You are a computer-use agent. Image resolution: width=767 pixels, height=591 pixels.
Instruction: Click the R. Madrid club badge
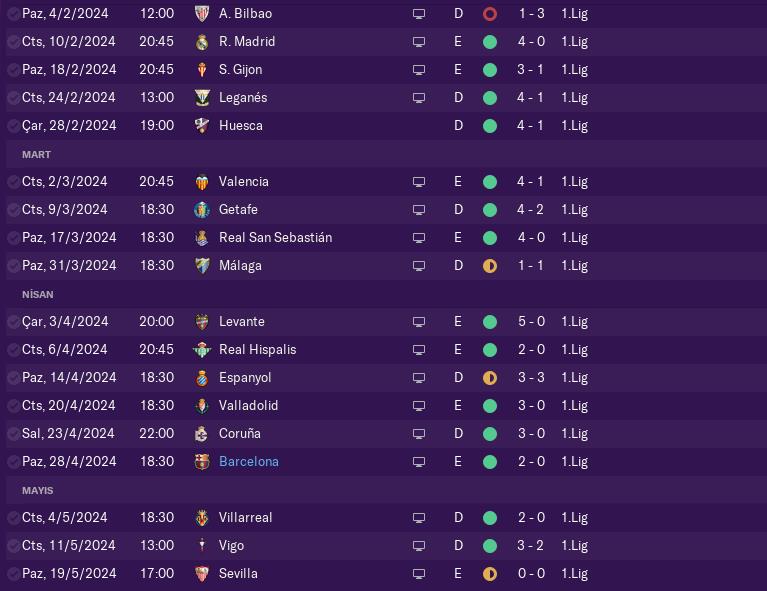coord(201,42)
